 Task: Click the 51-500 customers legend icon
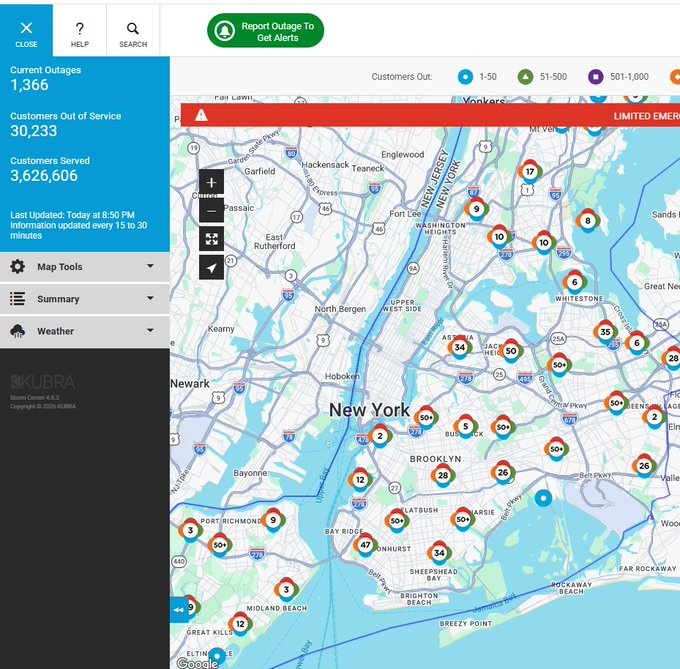pyautogui.click(x=525, y=77)
